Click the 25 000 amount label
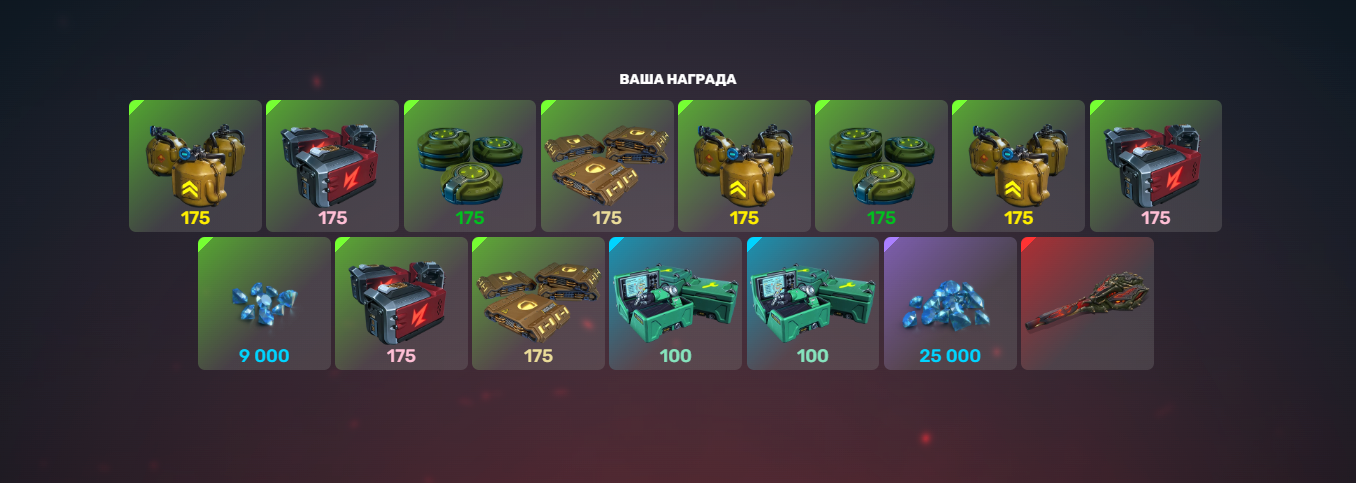The width and height of the screenshot is (1356, 483). click(x=950, y=355)
